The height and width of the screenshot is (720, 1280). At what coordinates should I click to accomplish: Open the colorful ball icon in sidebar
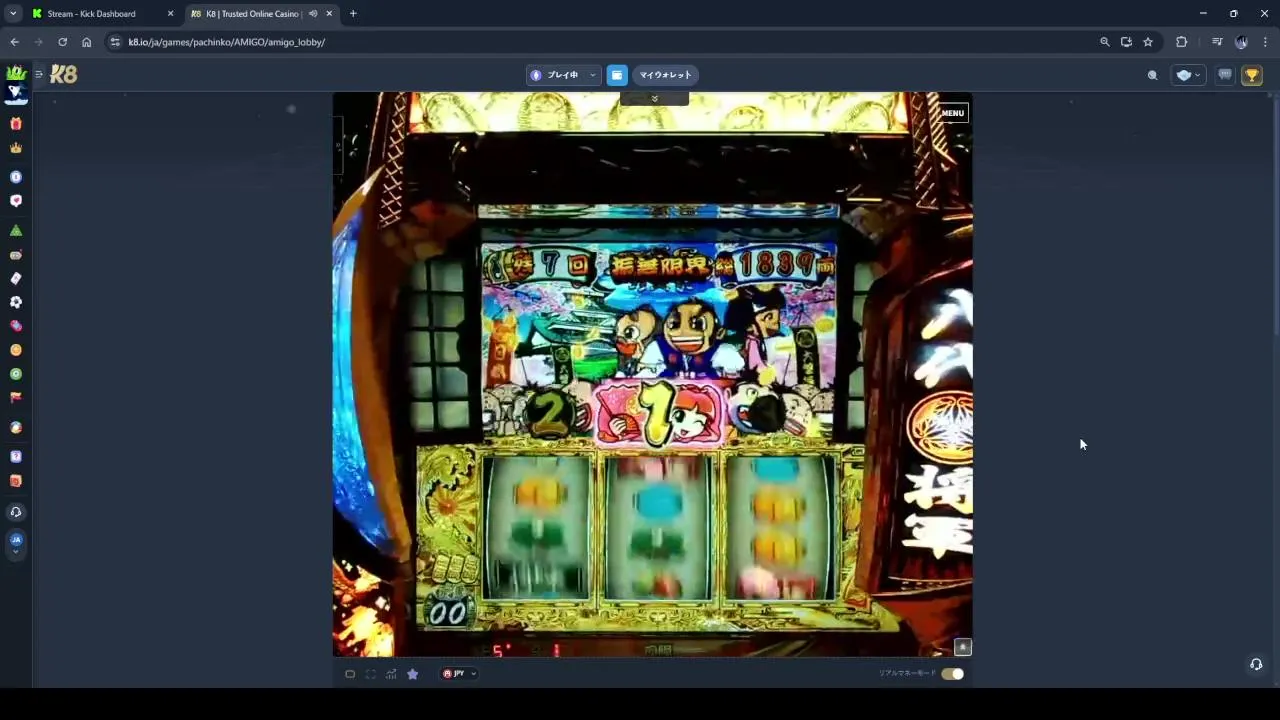click(x=16, y=427)
